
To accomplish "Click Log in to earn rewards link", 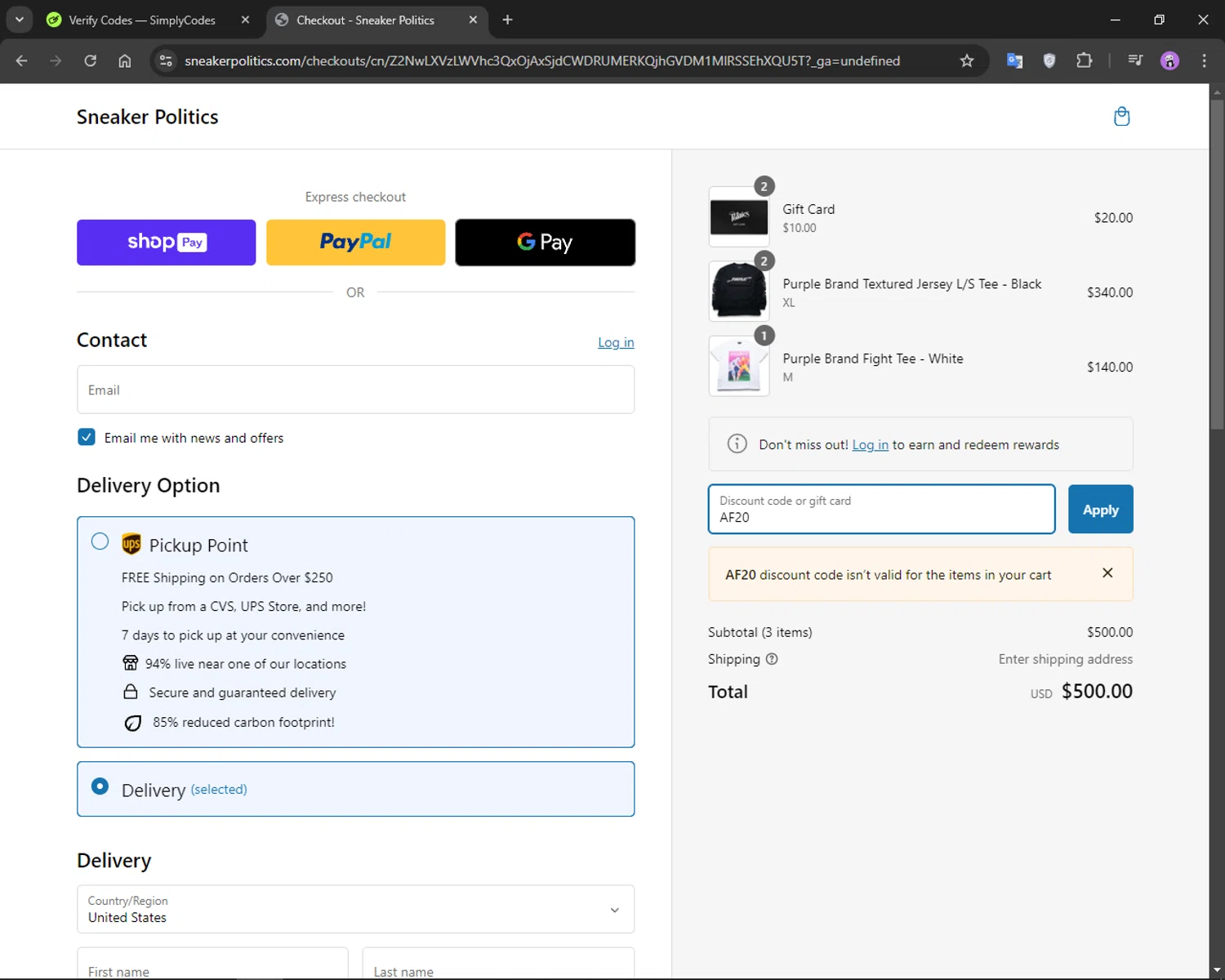I will [870, 444].
